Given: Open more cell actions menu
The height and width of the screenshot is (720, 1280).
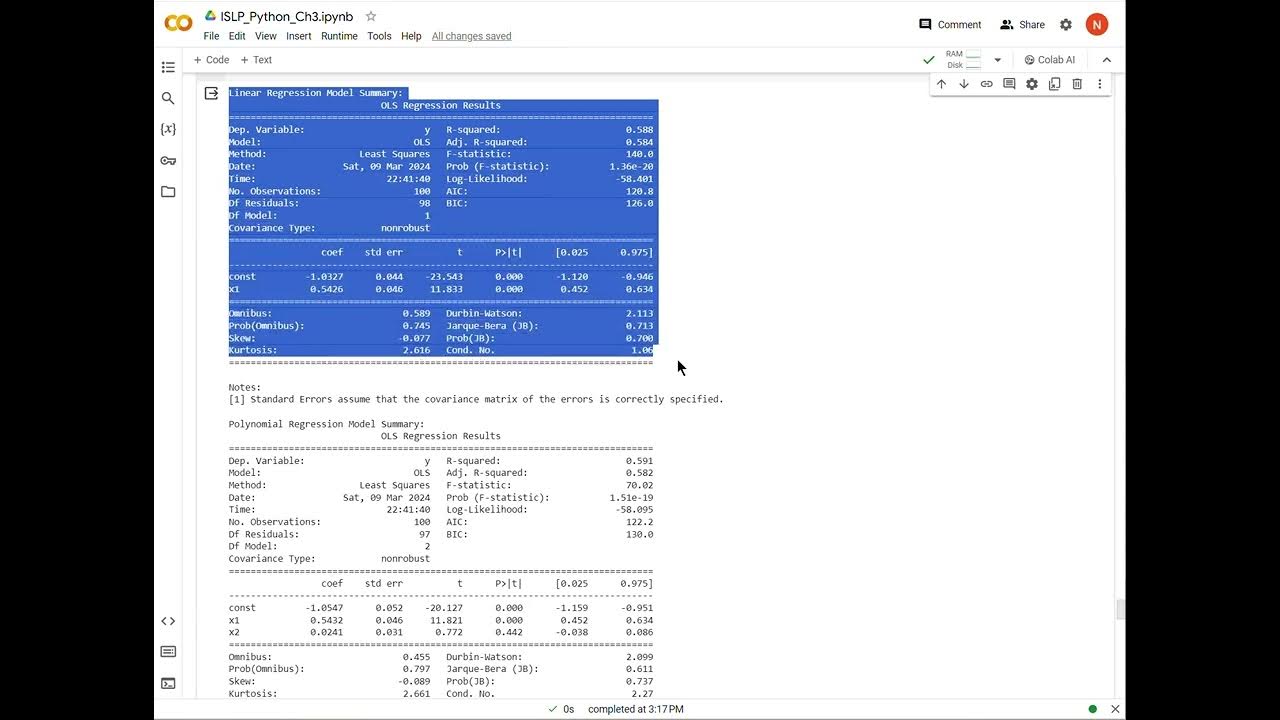Looking at the screenshot, I should coord(1100,84).
